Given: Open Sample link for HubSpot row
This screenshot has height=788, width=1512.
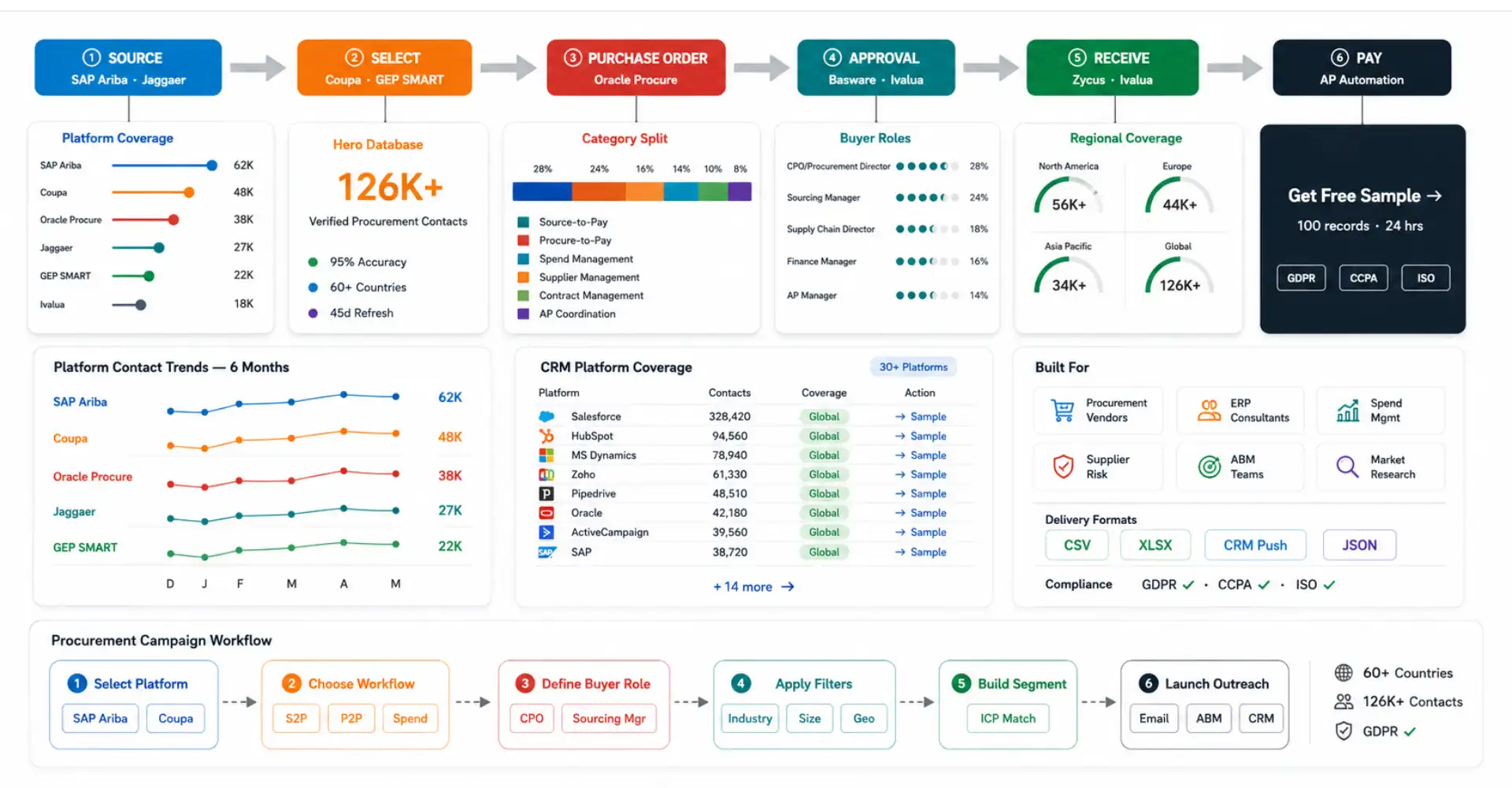Looking at the screenshot, I should tap(921, 436).
